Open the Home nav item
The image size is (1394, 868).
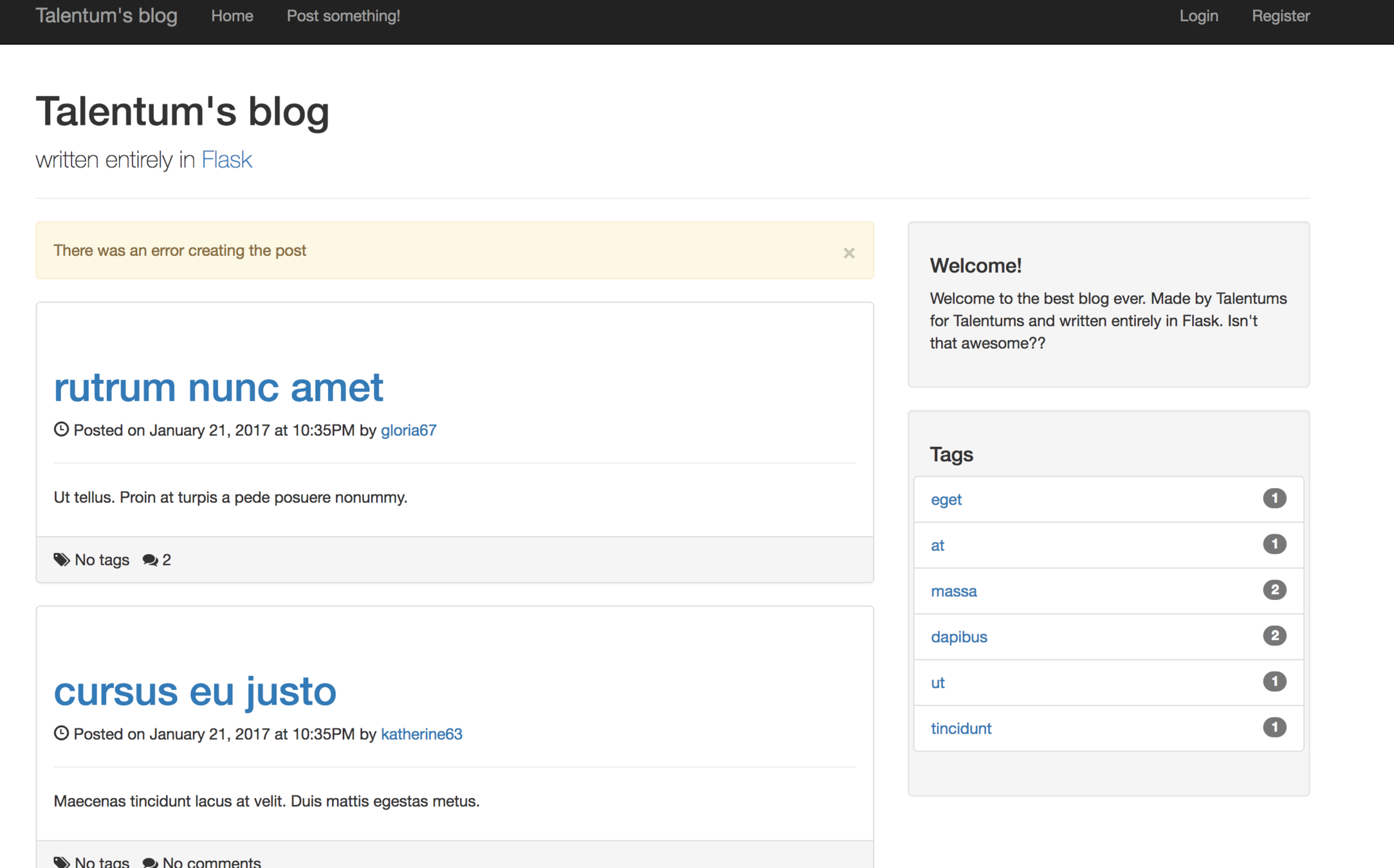tap(232, 16)
